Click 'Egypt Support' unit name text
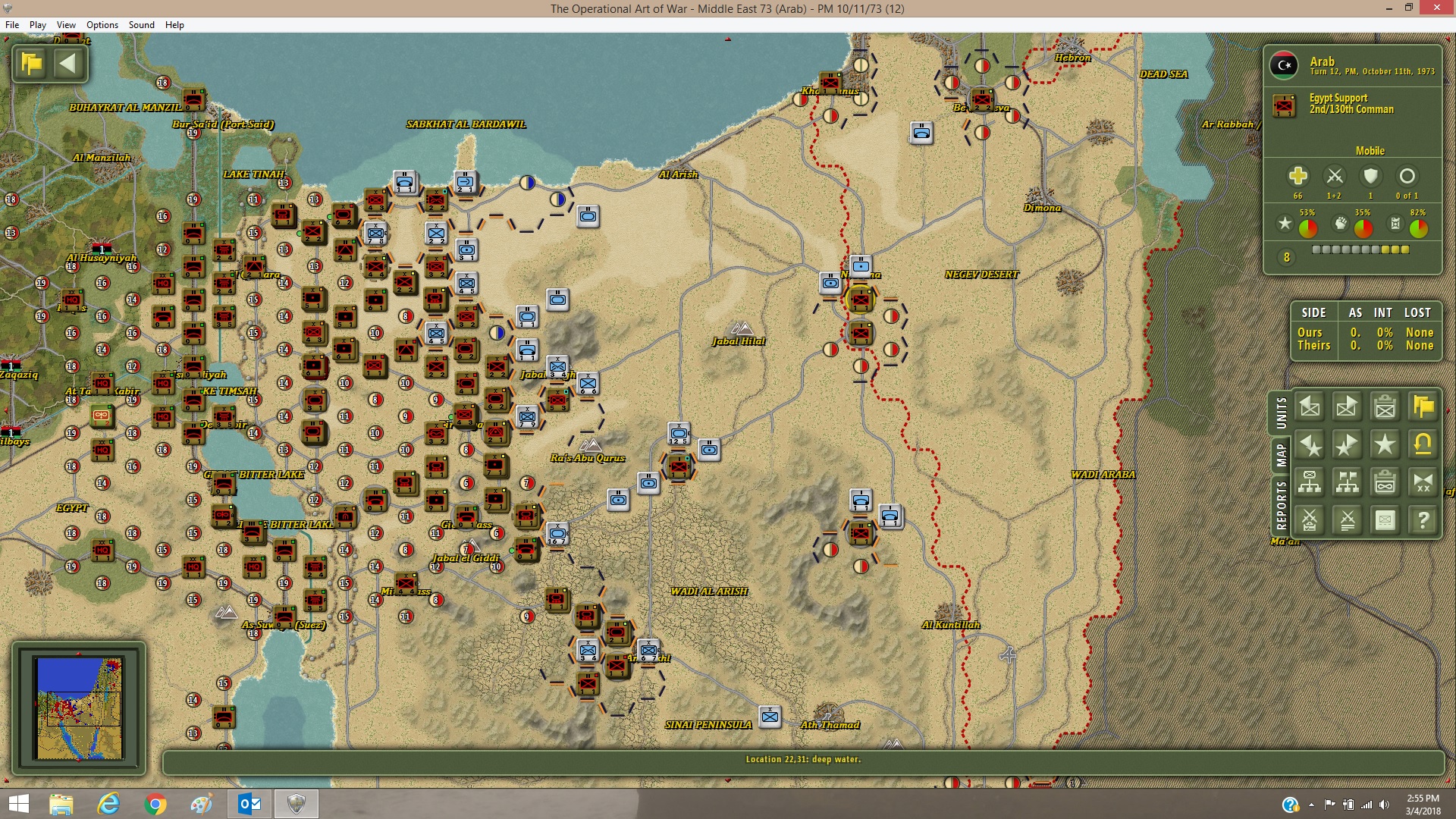The height and width of the screenshot is (819, 1456). (1338, 98)
